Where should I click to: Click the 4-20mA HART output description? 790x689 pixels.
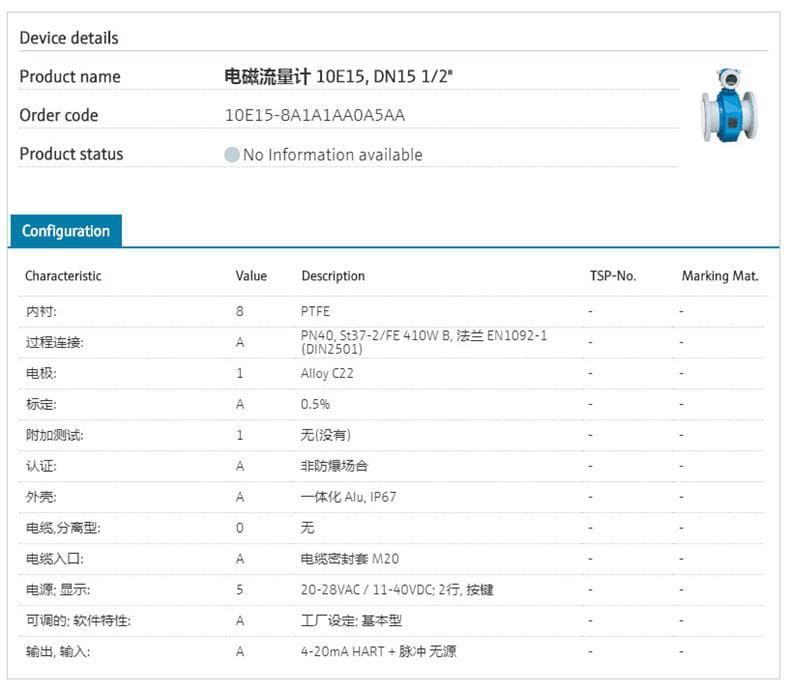point(379,652)
